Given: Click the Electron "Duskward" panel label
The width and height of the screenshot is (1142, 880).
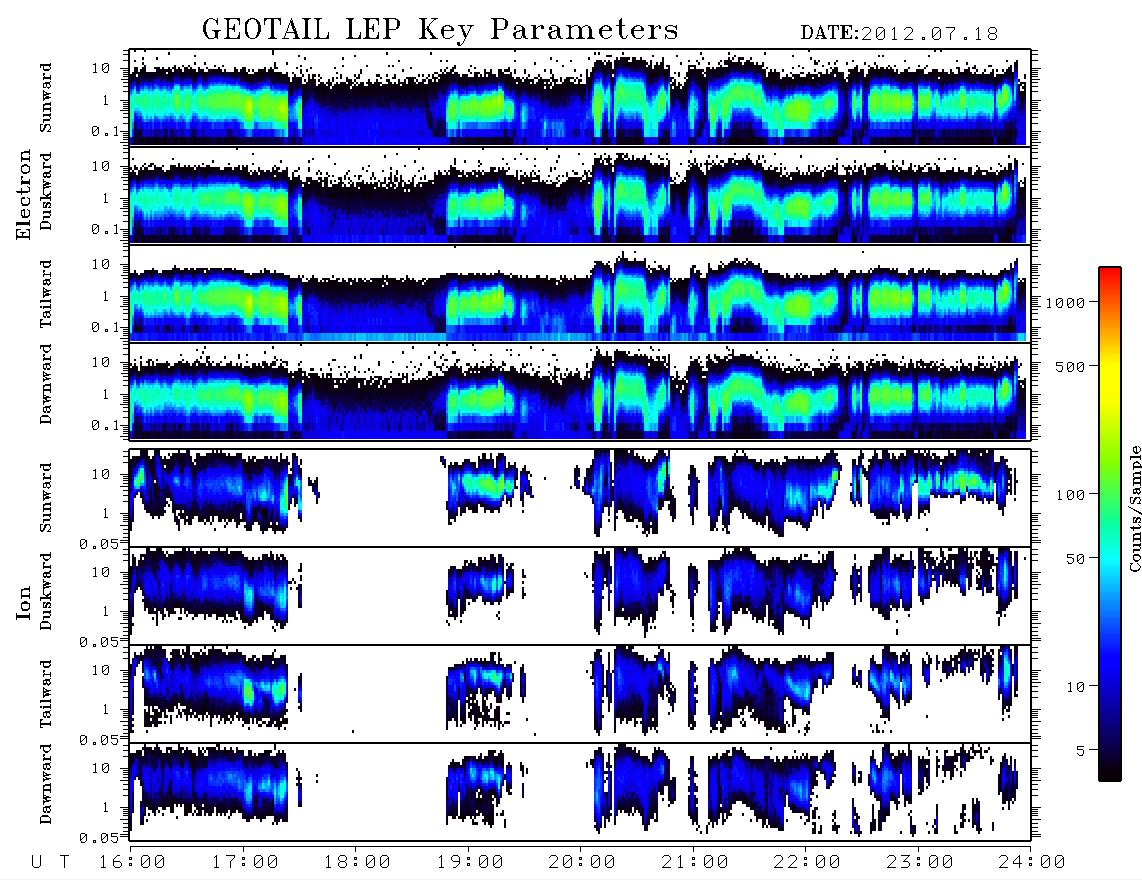Looking at the screenshot, I should 46,191.
